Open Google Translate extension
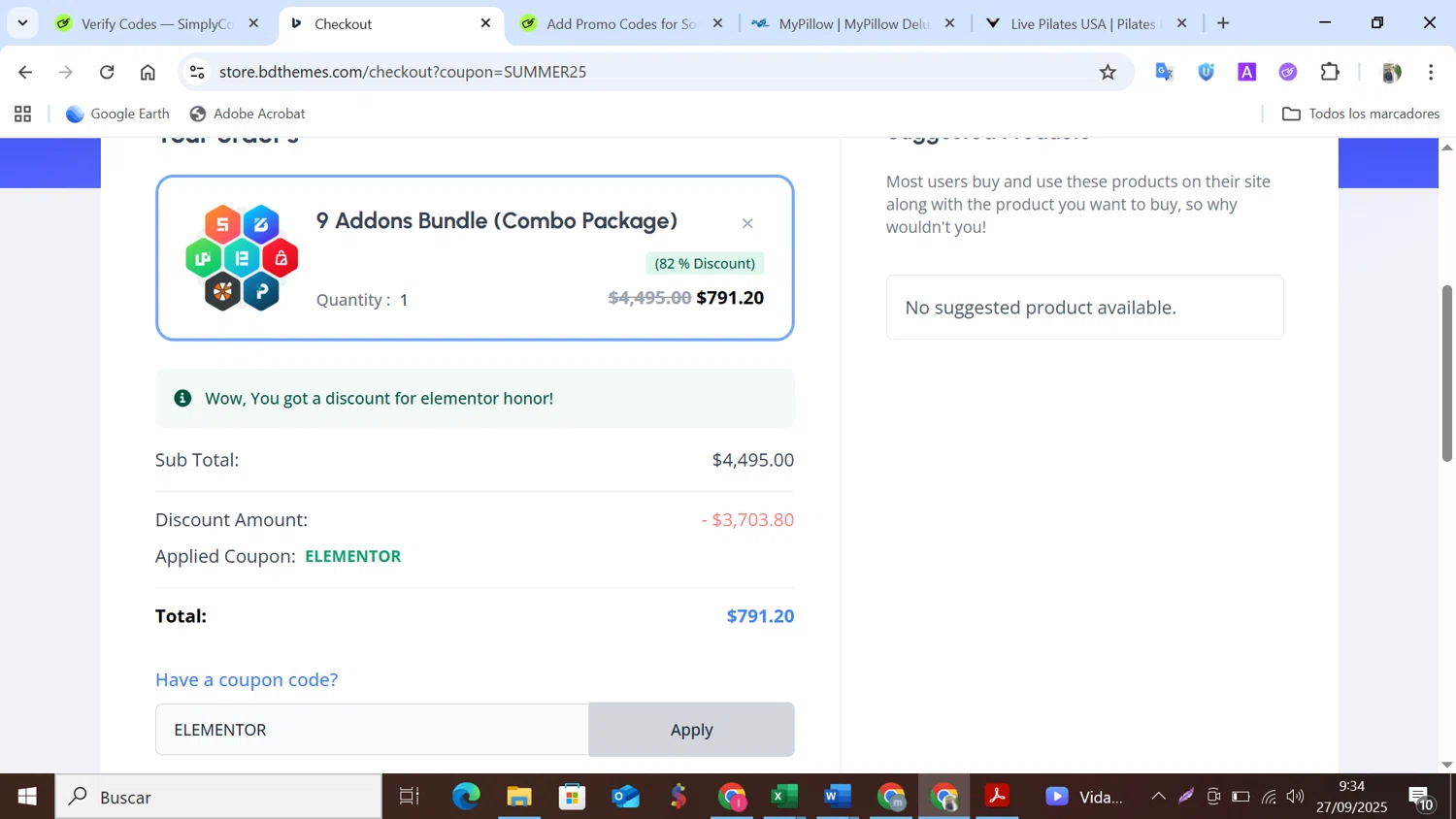Image resolution: width=1456 pixels, height=819 pixels. click(x=1164, y=72)
